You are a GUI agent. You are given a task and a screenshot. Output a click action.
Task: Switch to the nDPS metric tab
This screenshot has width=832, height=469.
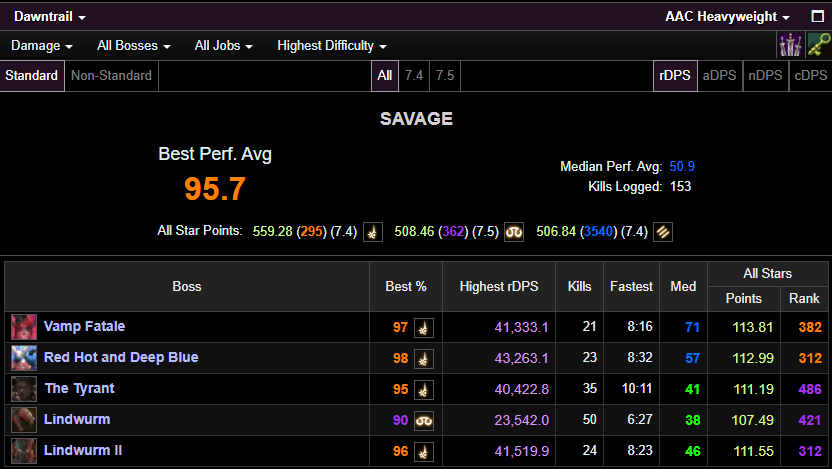(765, 76)
